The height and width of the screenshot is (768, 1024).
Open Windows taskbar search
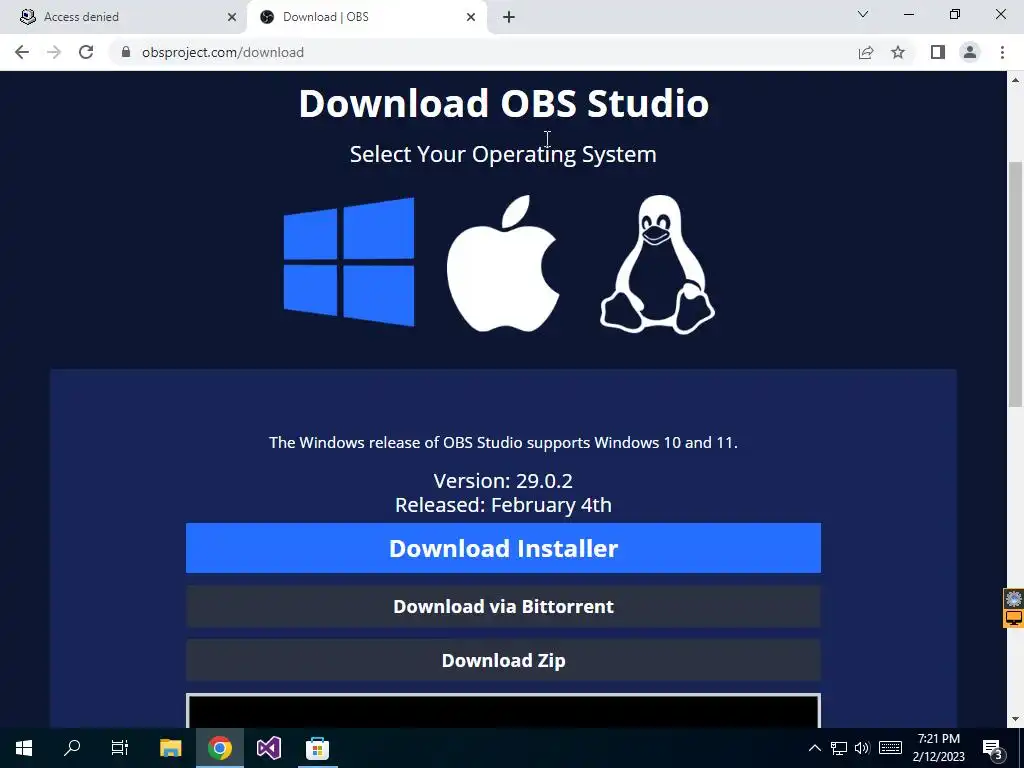pyautogui.click(x=72, y=748)
